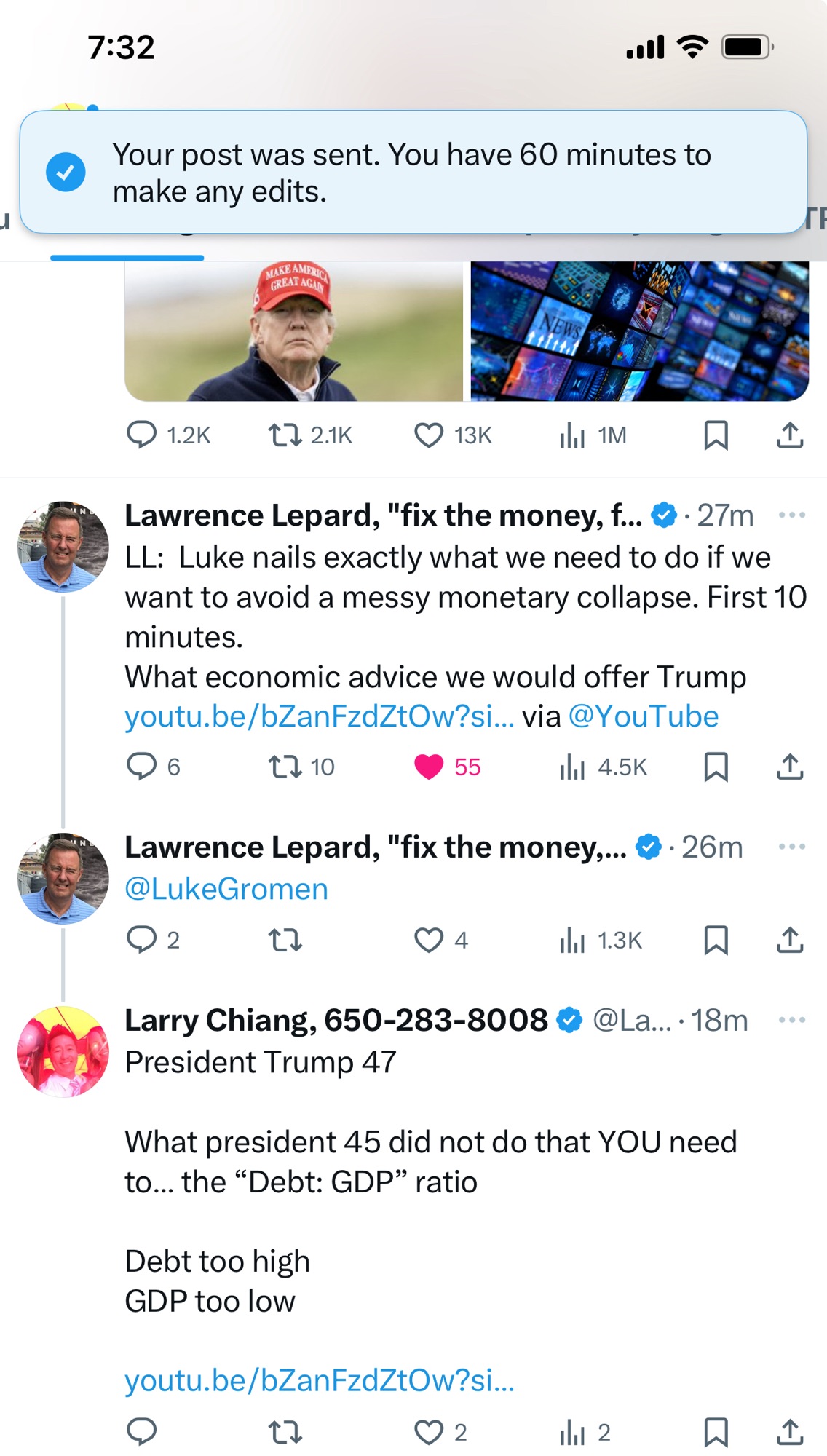Reply to the 27m Lawrence Lepard post

[142, 766]
